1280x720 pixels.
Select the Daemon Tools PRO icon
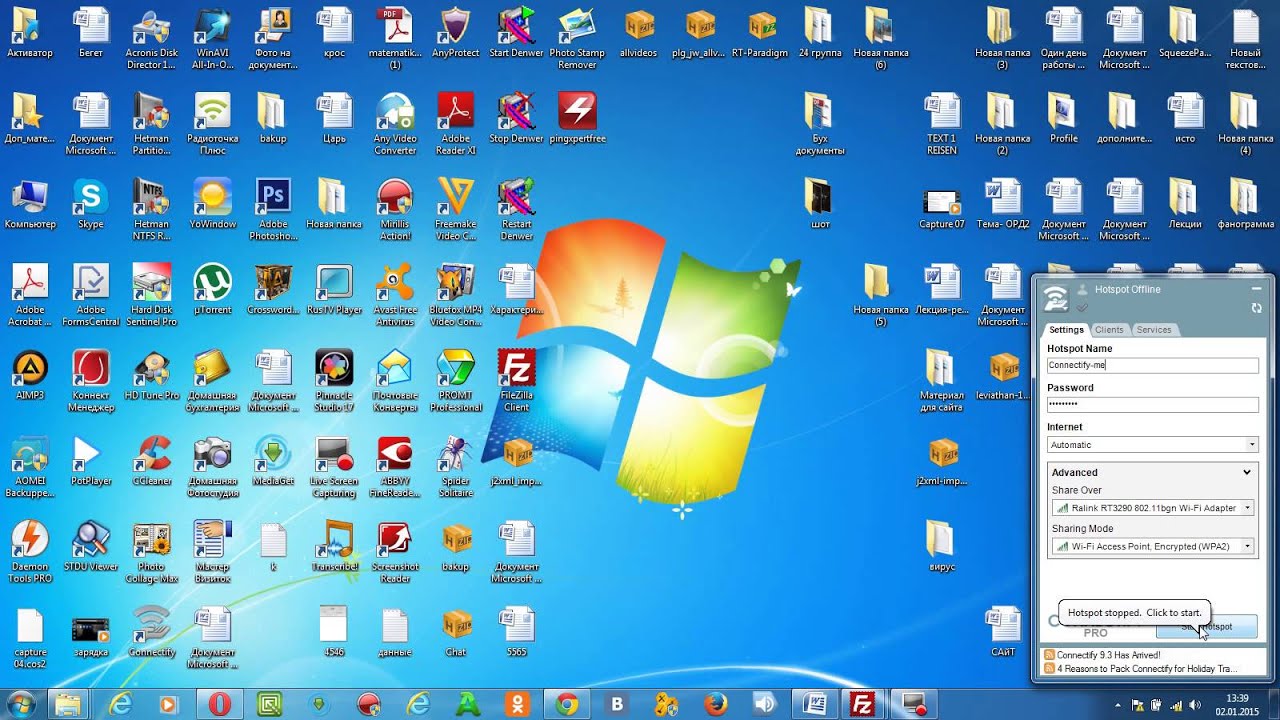coord(30,552)
